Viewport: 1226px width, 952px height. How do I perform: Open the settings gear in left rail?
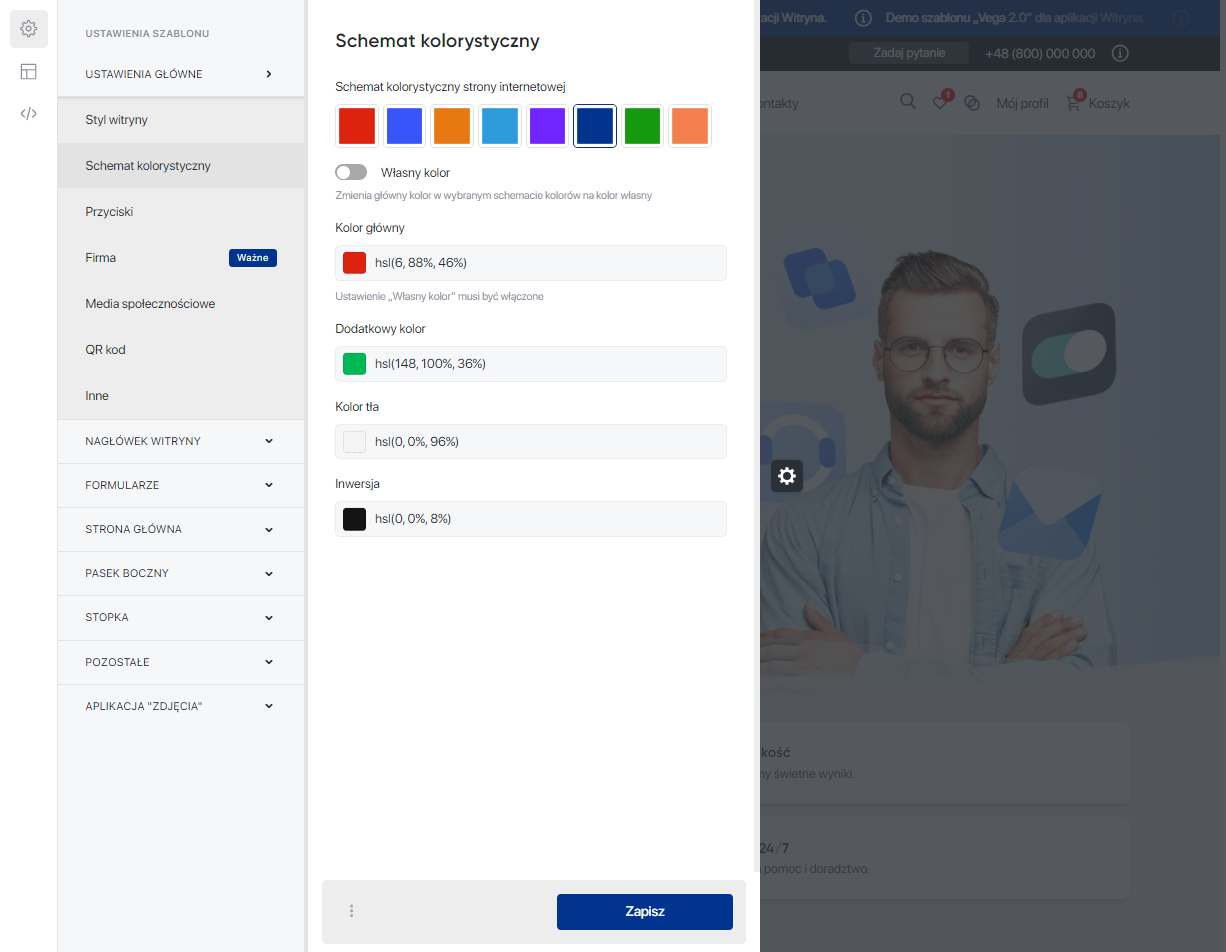[x=29, y=29]
